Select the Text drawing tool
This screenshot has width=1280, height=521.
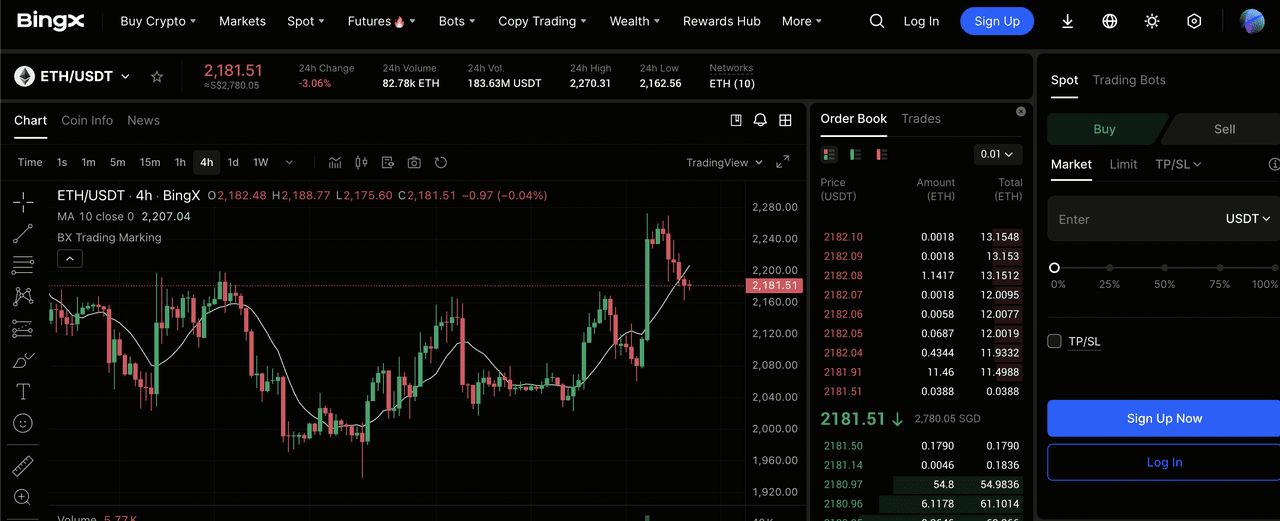pos(22,391)
